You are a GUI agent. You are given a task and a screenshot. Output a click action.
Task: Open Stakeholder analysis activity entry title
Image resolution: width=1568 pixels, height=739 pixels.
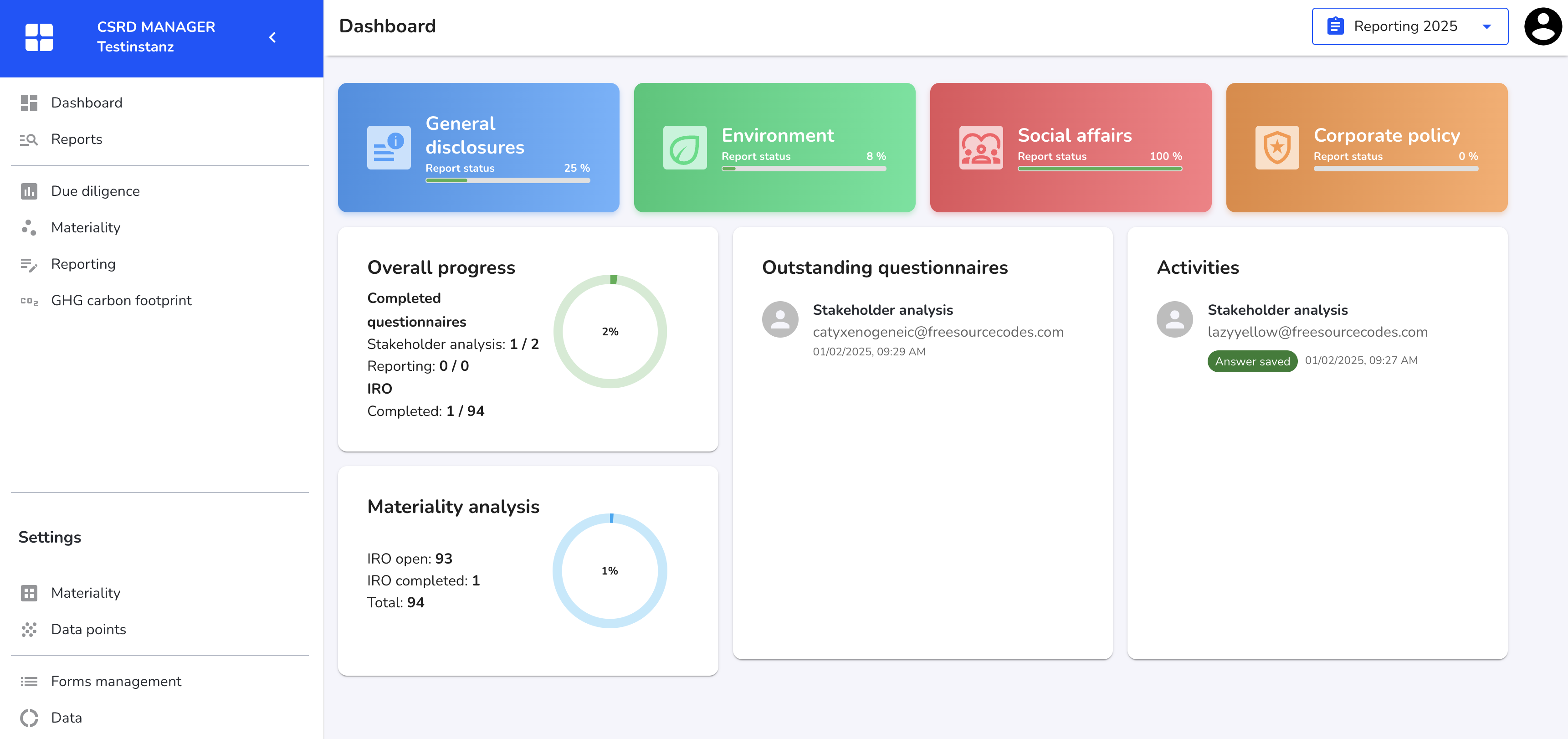coord(1277,310)
